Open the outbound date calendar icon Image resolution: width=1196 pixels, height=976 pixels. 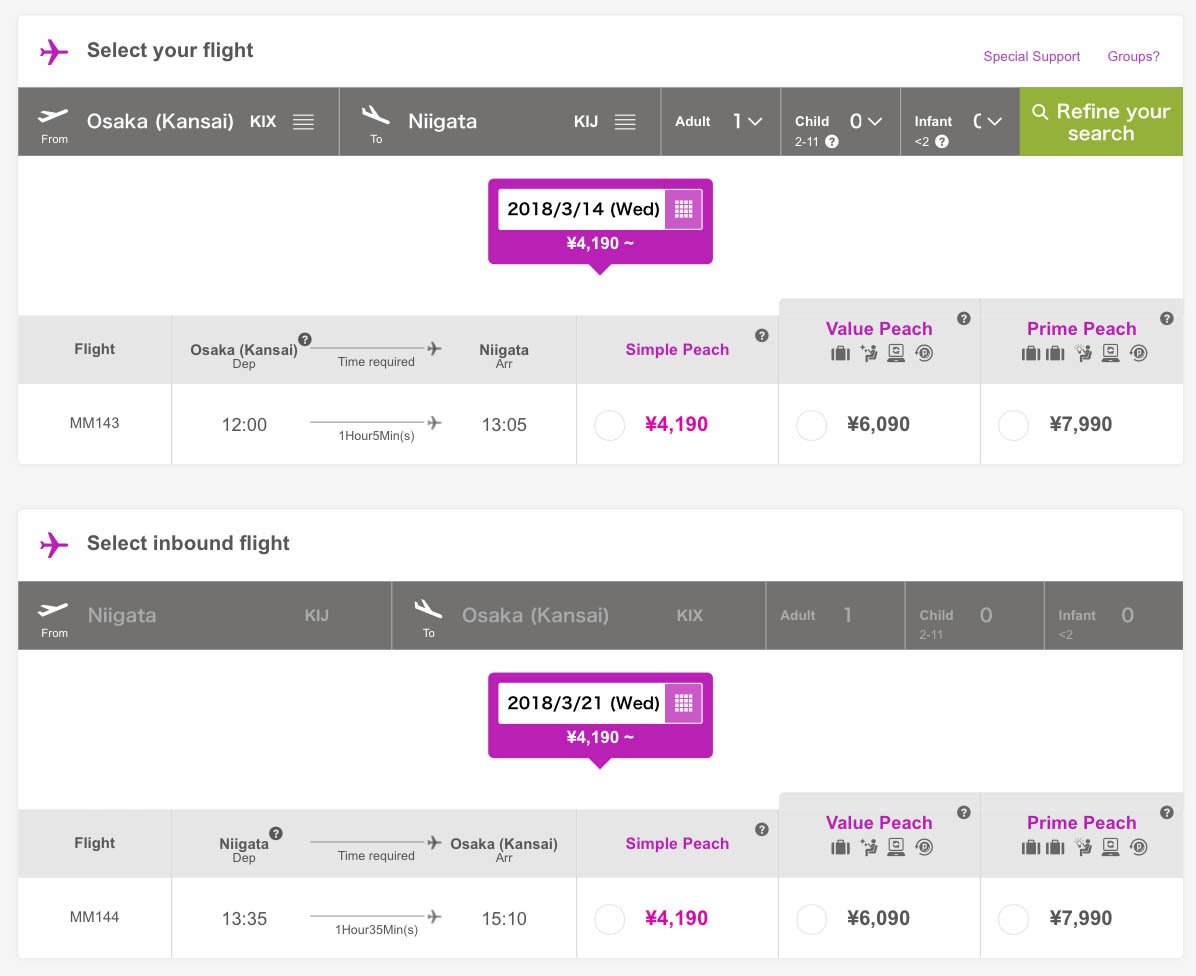point(683,209)
